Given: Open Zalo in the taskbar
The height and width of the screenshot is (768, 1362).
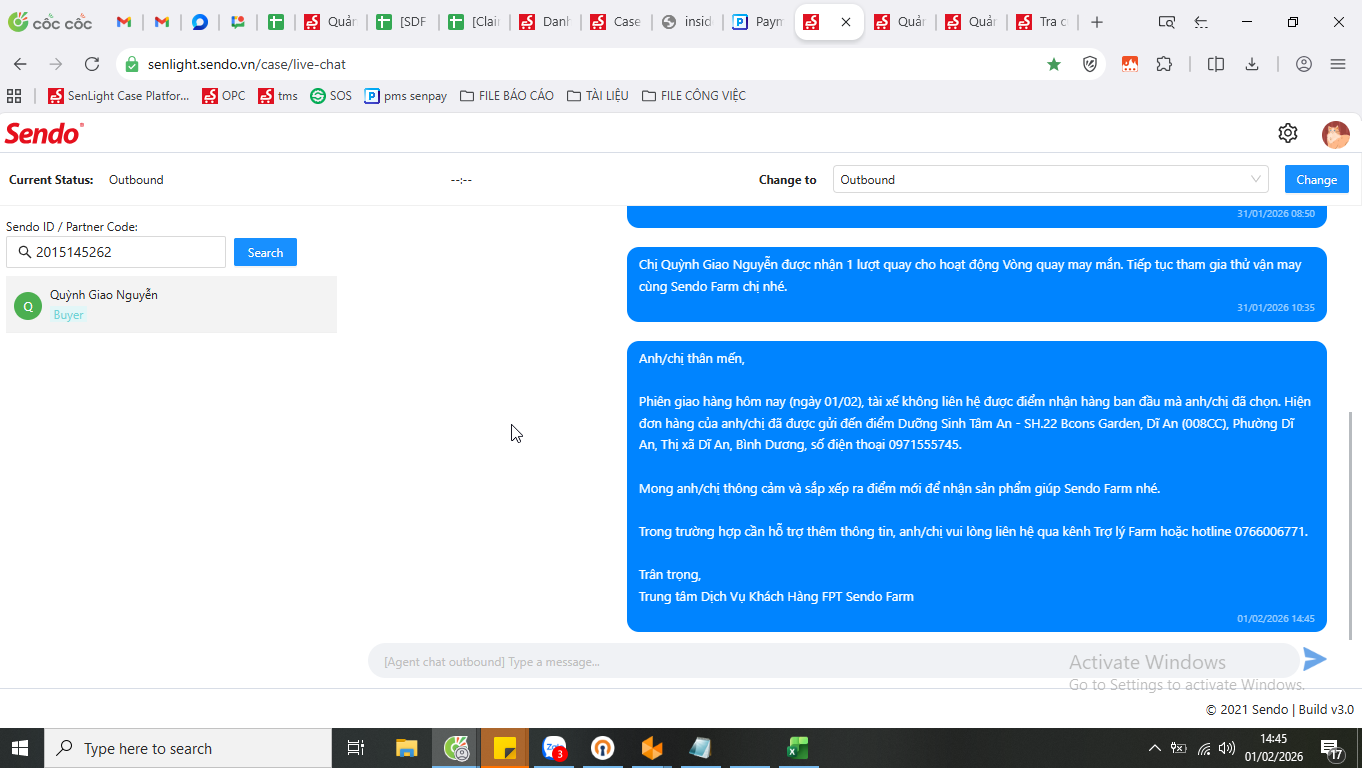Looking at the screenshot, I should tap(554, 748).
